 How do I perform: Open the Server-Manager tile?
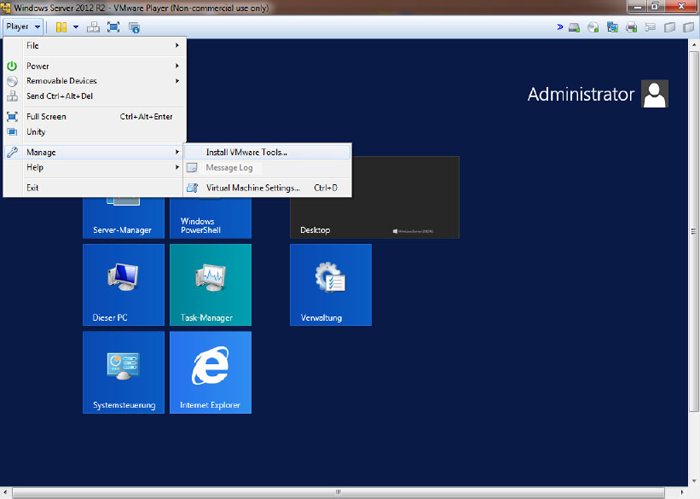(x=124, y=218)
